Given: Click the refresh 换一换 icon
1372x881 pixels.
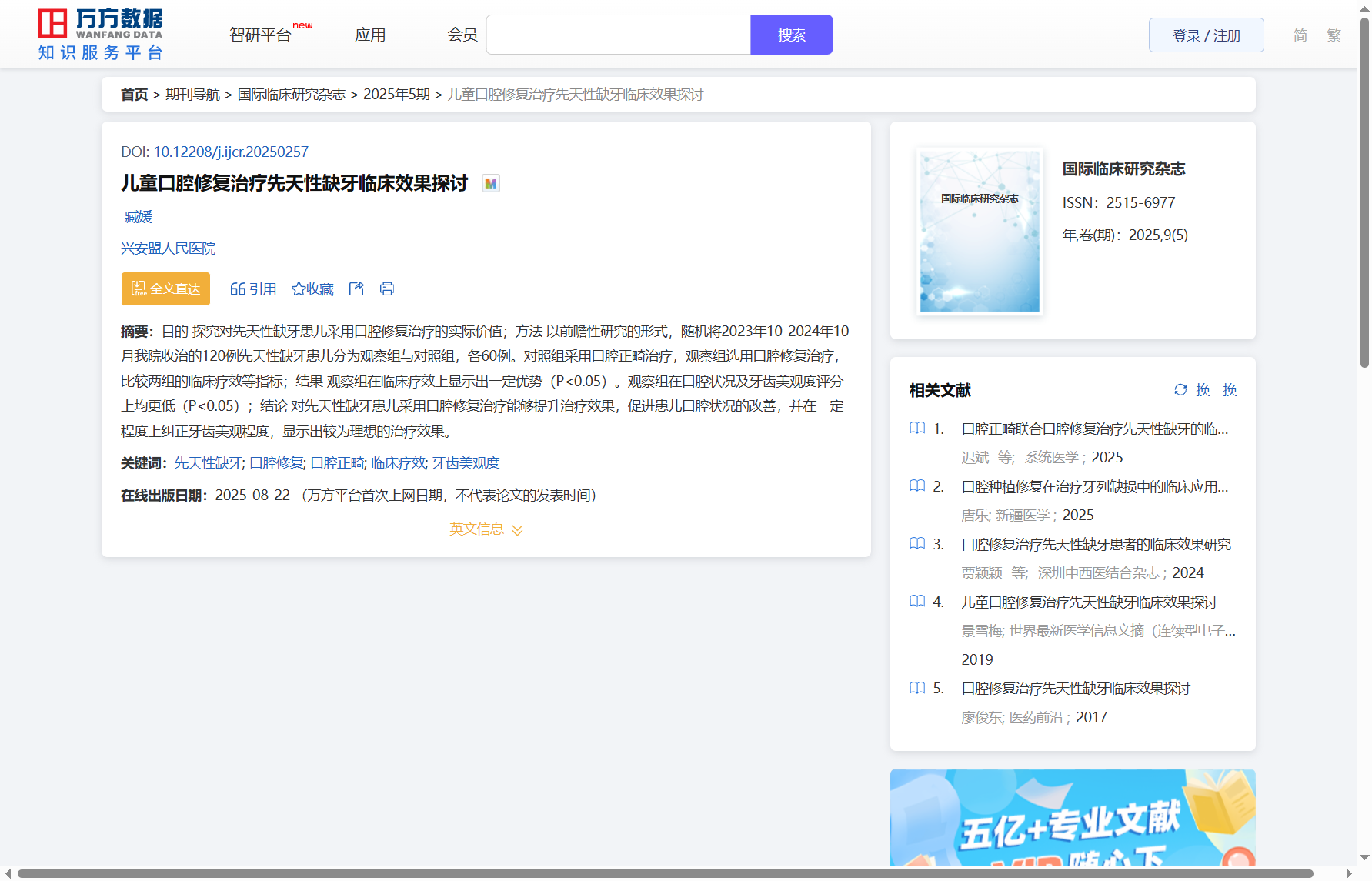Looking at the screenshot, I should coord(1180,390).
